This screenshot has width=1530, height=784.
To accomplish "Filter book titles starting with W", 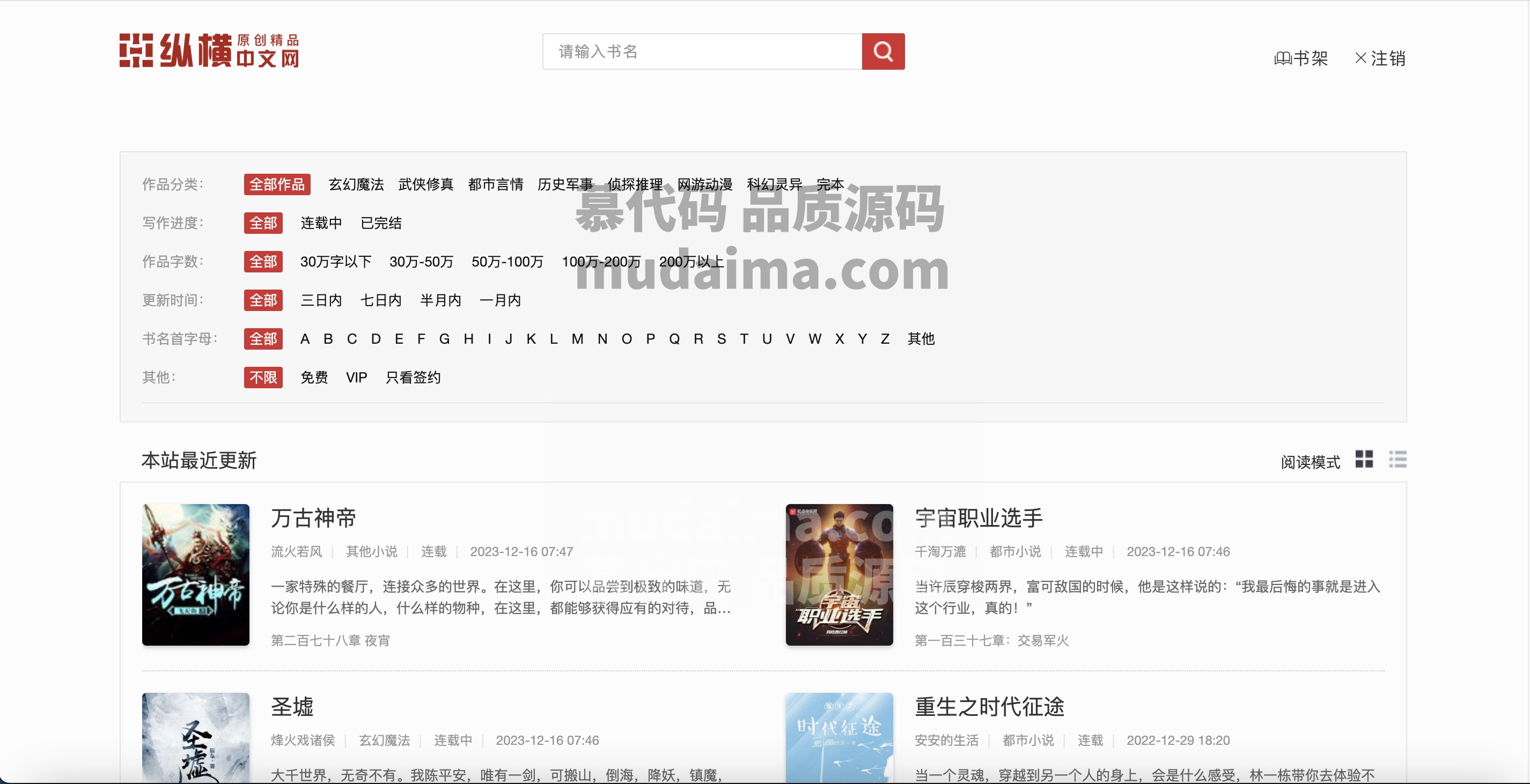I will point(815,339).
